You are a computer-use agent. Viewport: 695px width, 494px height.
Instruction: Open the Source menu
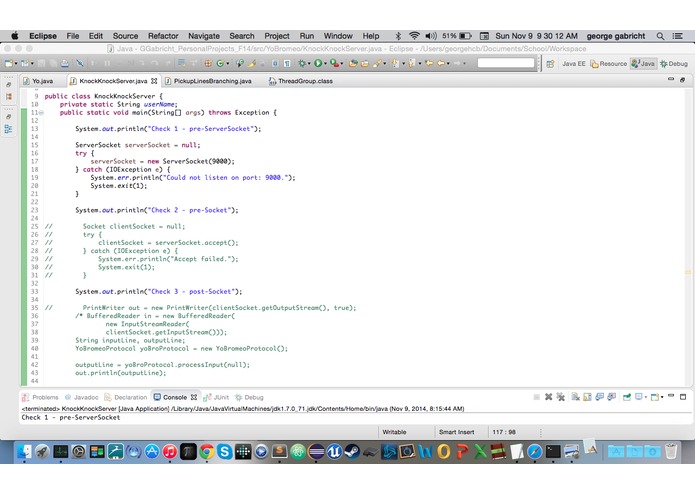[x=125, y=36]
